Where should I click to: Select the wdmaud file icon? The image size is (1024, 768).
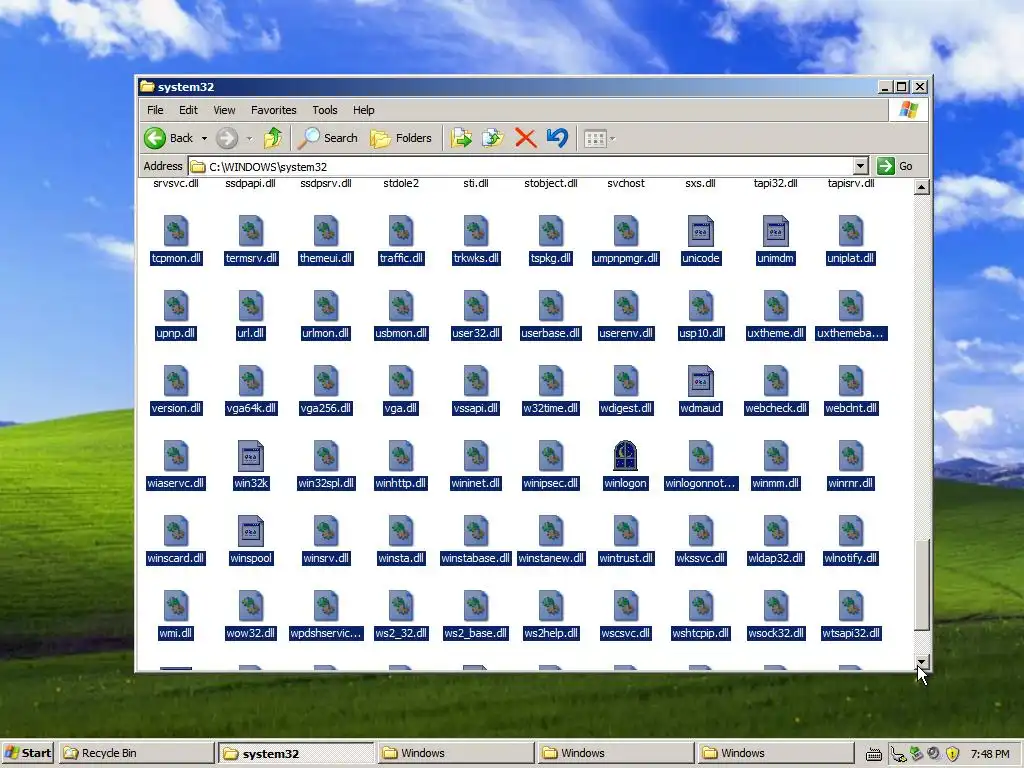pos(701,381)
